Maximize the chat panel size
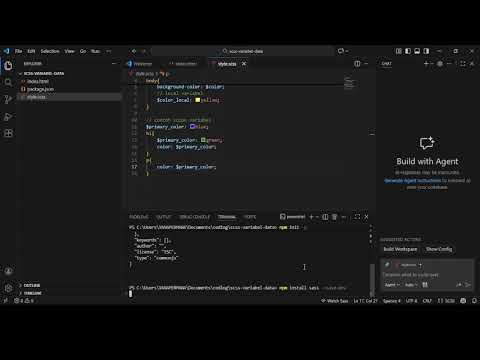 463,63
